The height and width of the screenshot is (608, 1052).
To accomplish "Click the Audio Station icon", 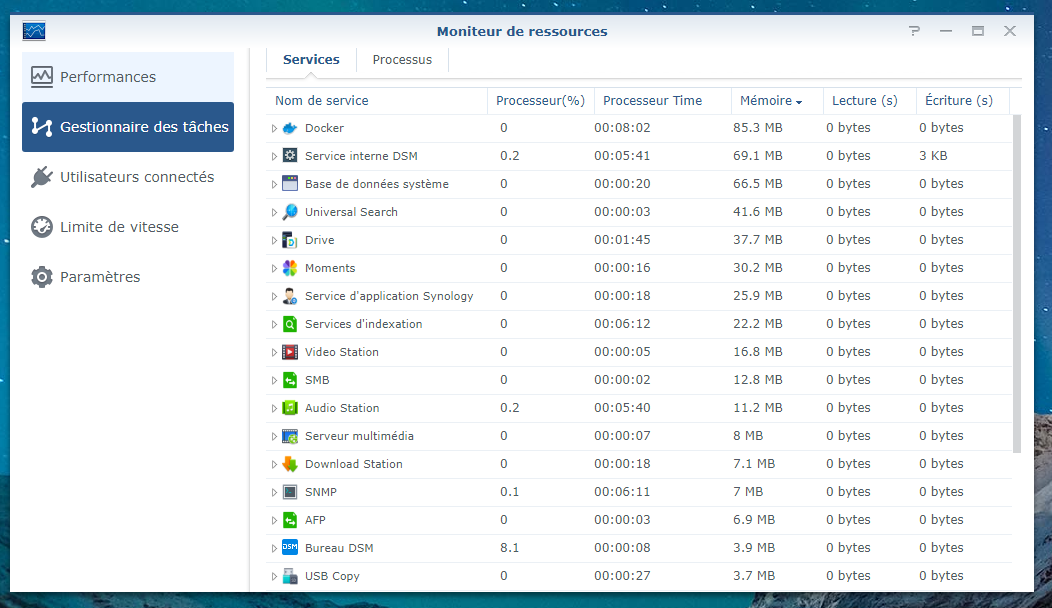I will (290, 408).
